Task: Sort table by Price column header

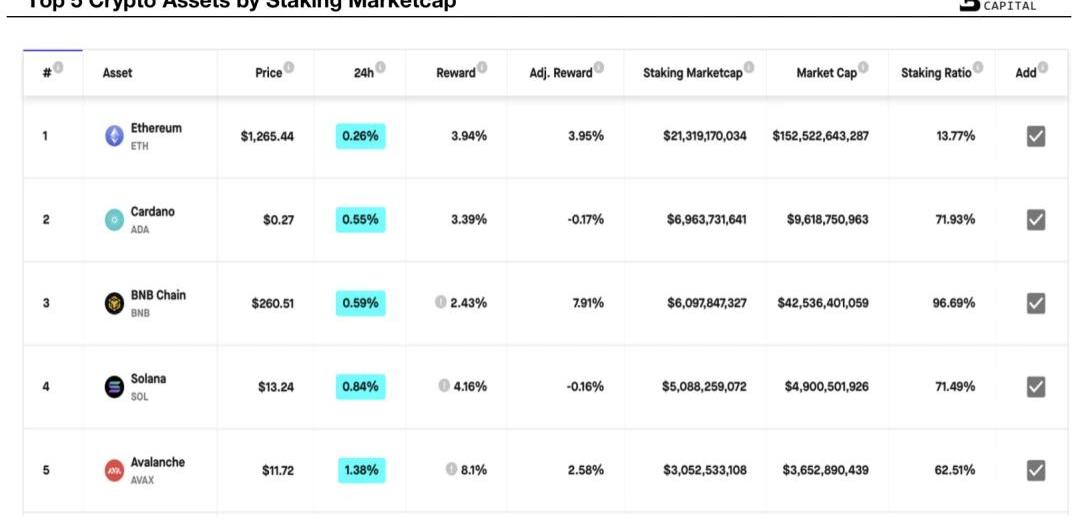Action: [x=268, y=73]
